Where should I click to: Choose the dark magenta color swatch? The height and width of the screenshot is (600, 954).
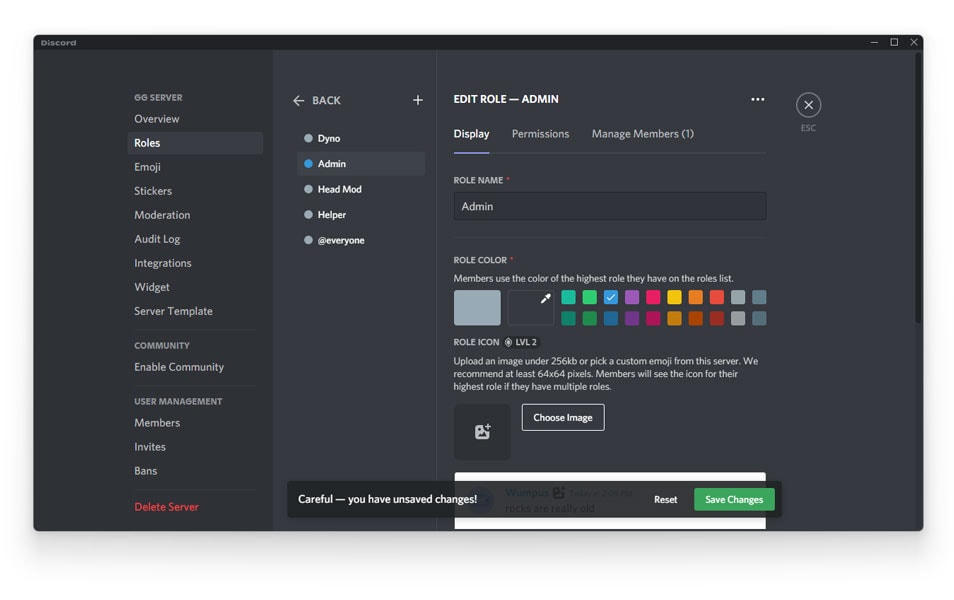pos(653,318)
